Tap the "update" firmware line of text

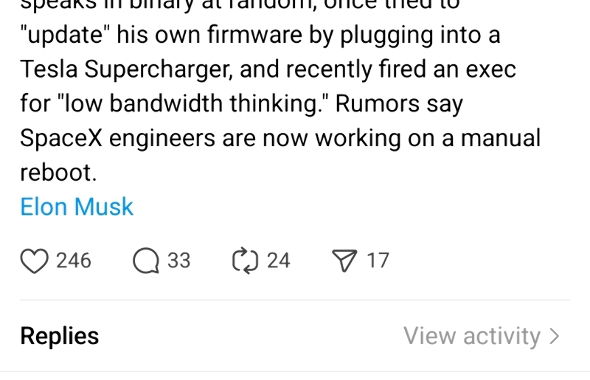260,35
